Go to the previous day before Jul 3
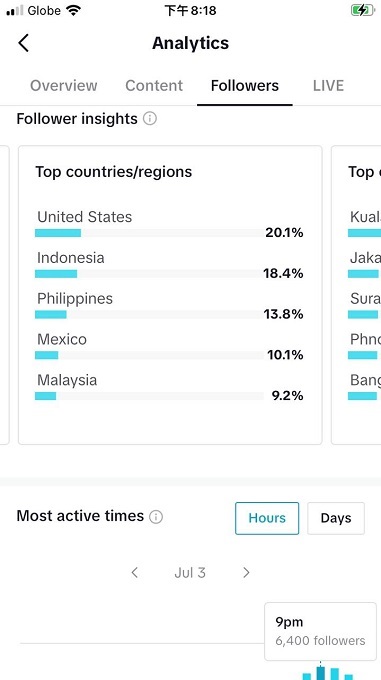The image size is (381, 680). click(x=134, y=572)
